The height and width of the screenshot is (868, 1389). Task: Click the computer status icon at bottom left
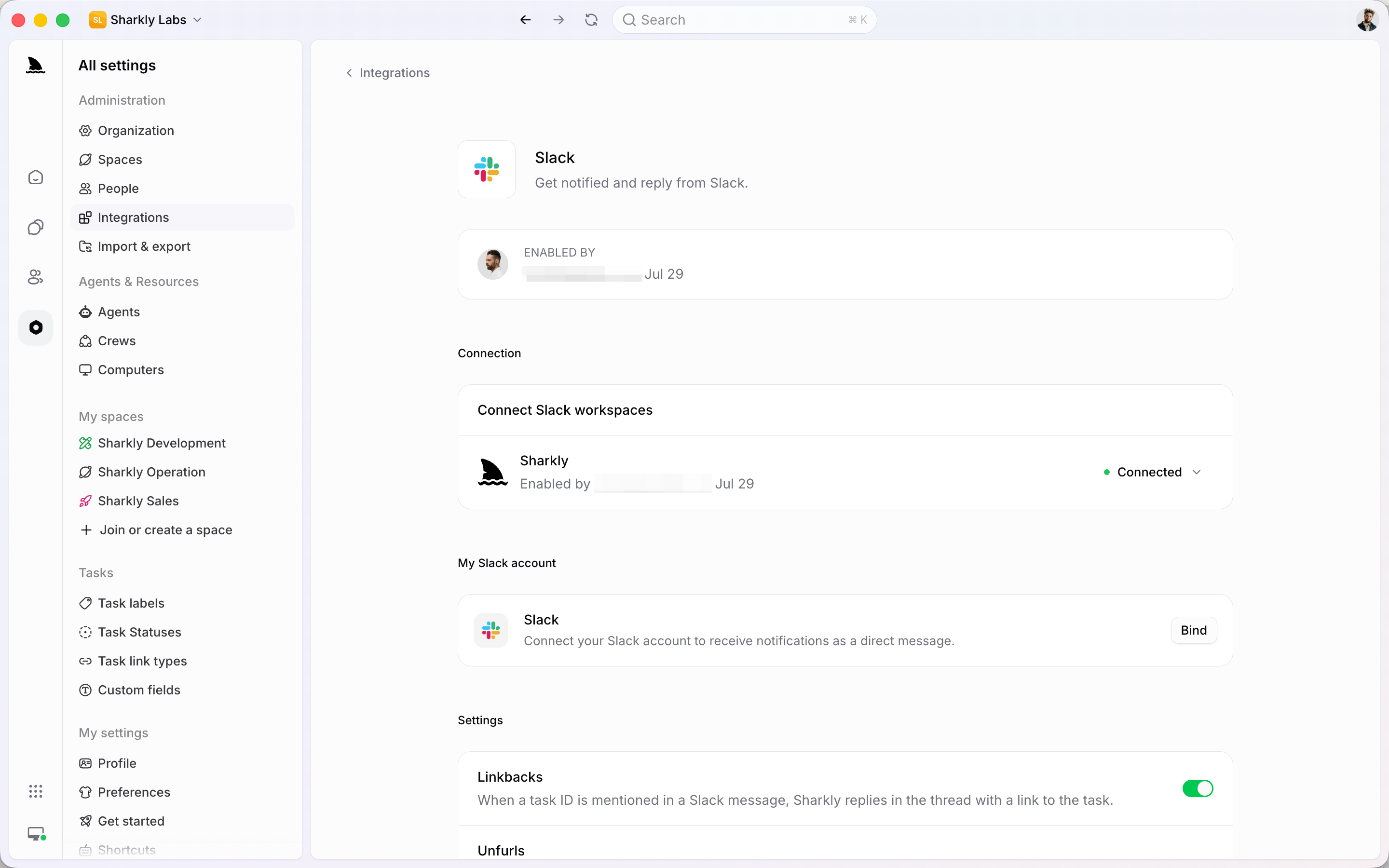click(x=37, y=834)
